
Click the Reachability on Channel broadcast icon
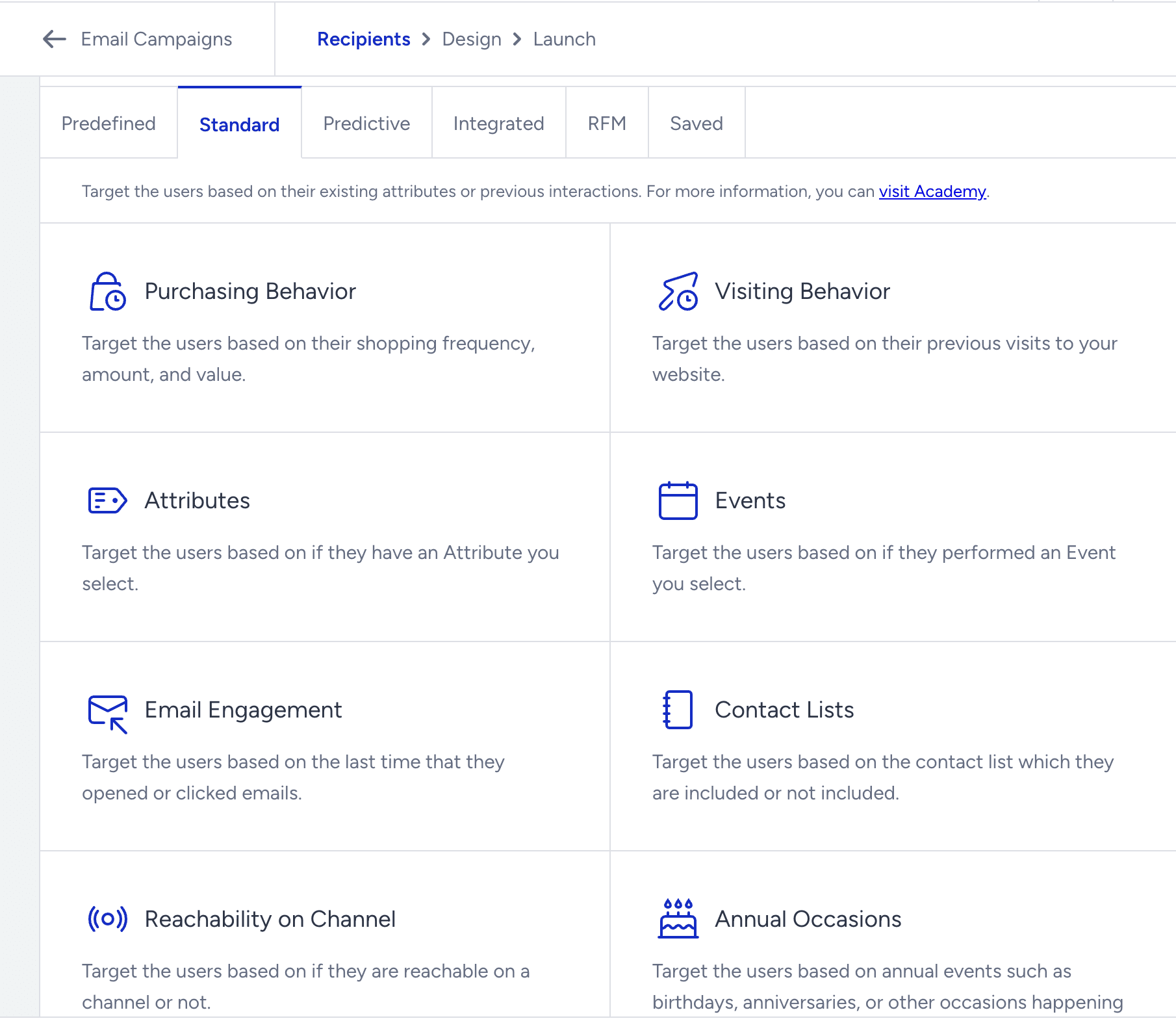click(107, 919)
